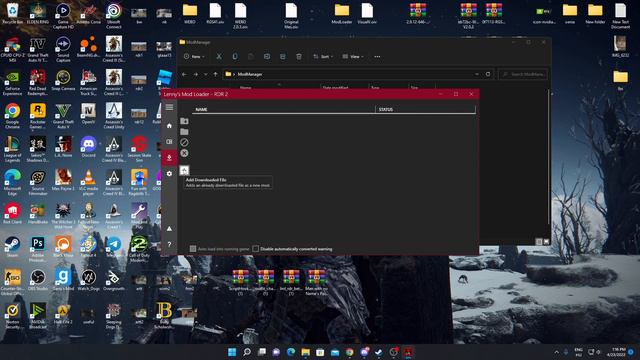Open recent locations chevron in ModManager explorer
This screenshot has height=360, width=640.
tap(206, 74)
